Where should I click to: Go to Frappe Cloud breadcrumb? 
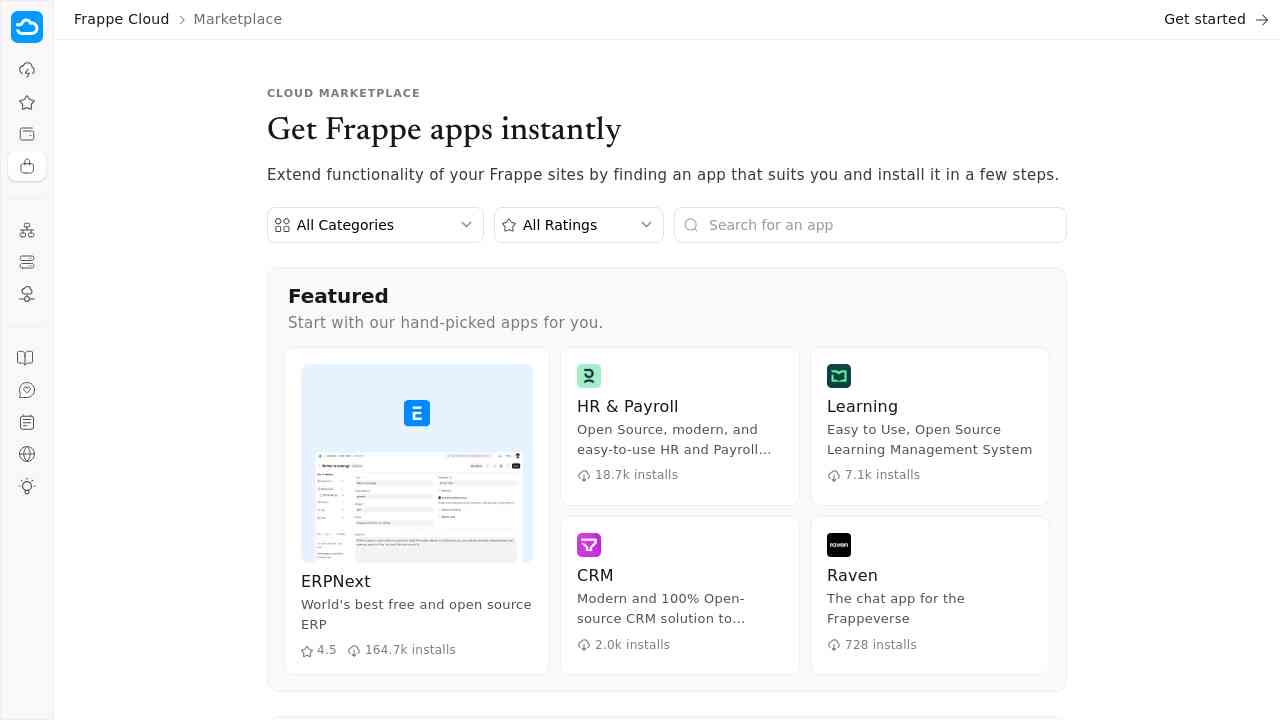[122, 19]
